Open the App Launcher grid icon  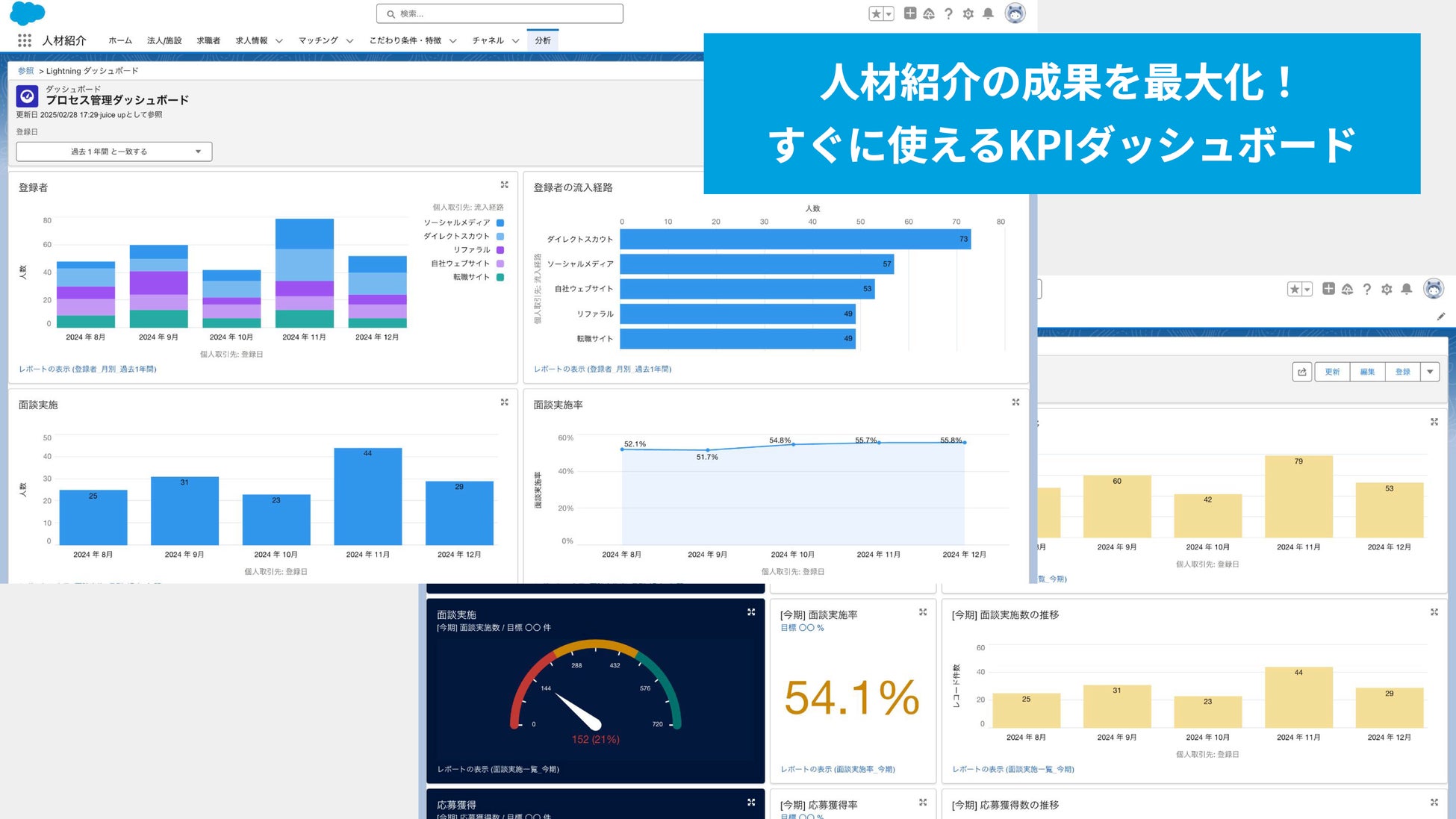[25, 40]
